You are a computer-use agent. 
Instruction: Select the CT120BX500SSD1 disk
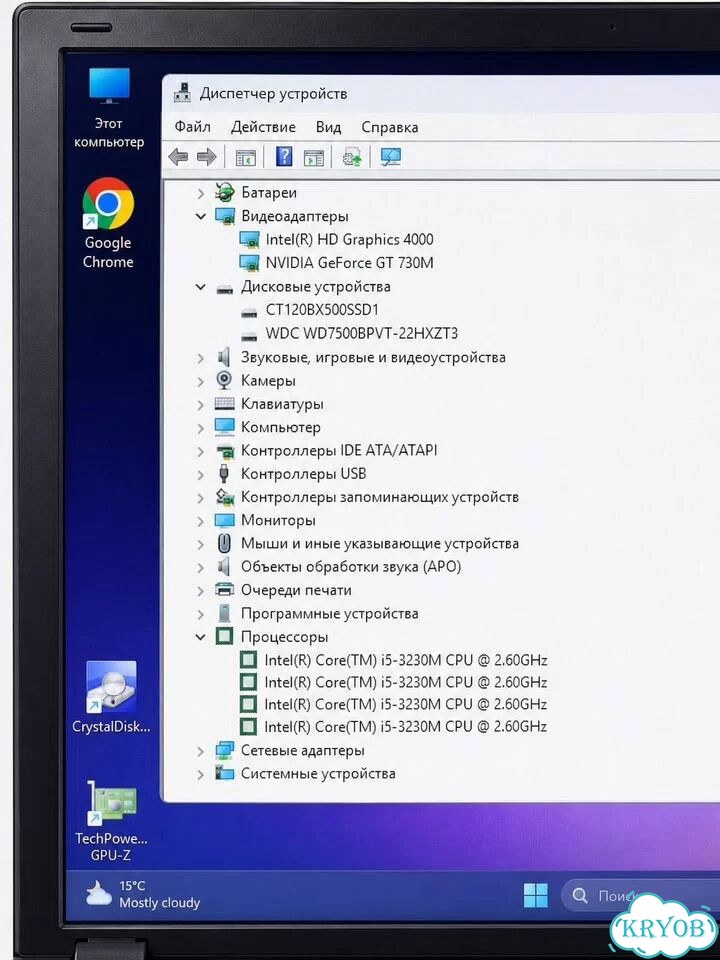322,310
